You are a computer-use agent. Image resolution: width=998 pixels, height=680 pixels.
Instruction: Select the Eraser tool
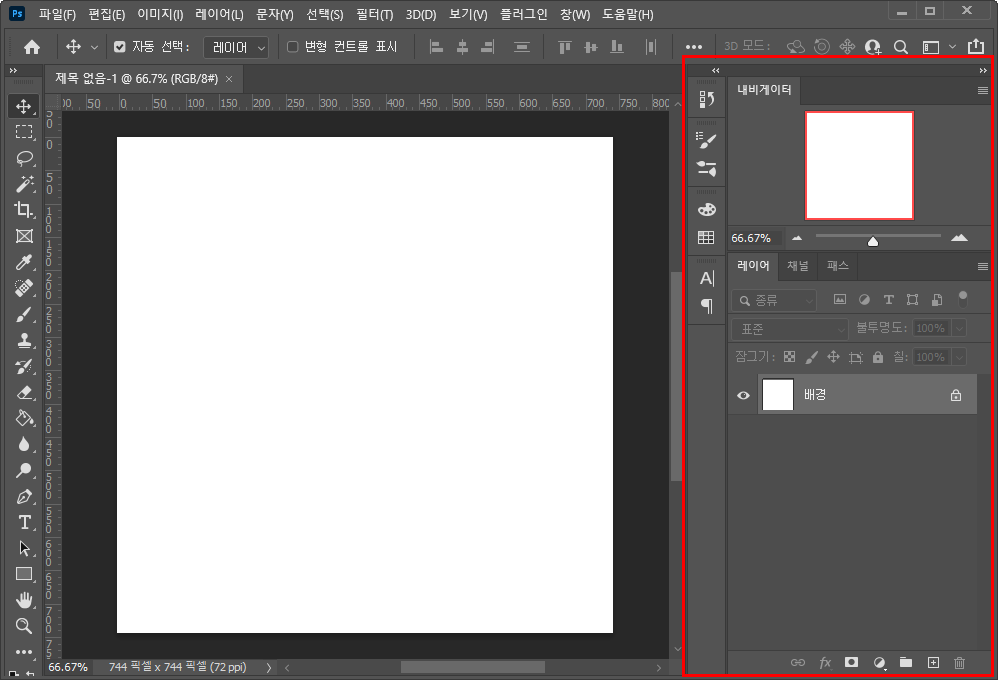pyautogui.click(x=24, y=392)
